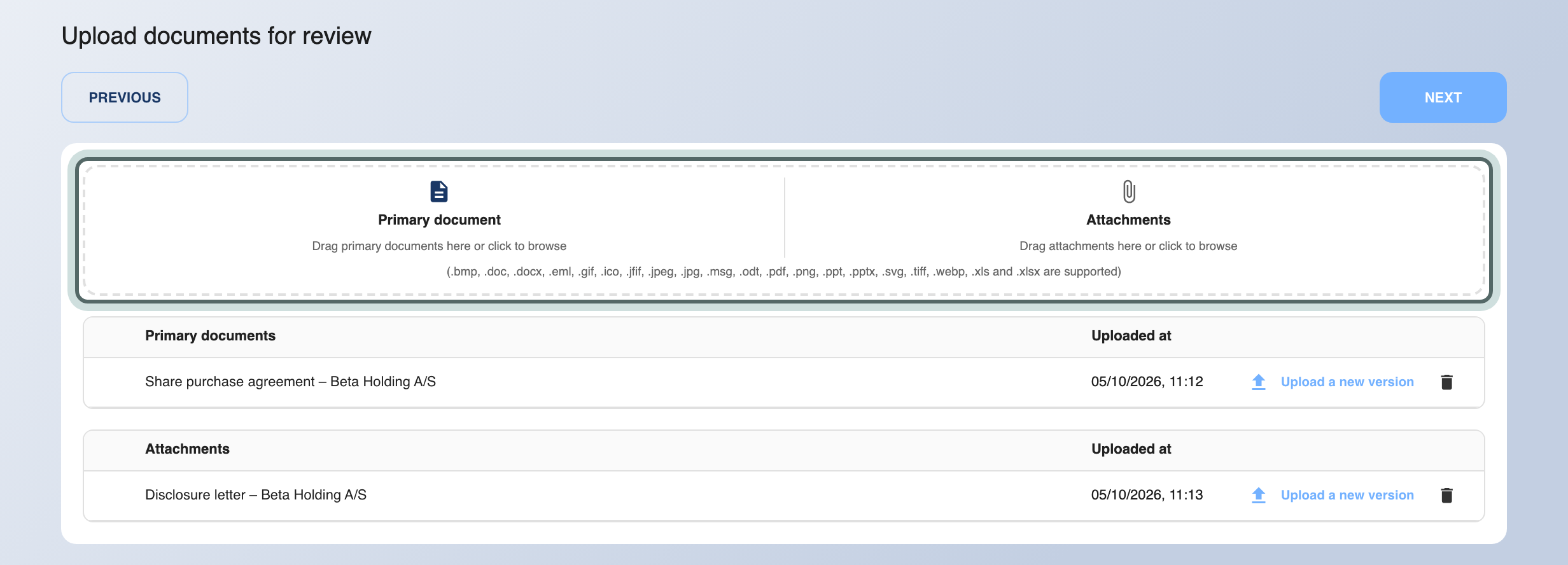The width and height of the screenshot is (1568, 565).
Task: Browse for attachments via drag-here text
Action: 1128,246
